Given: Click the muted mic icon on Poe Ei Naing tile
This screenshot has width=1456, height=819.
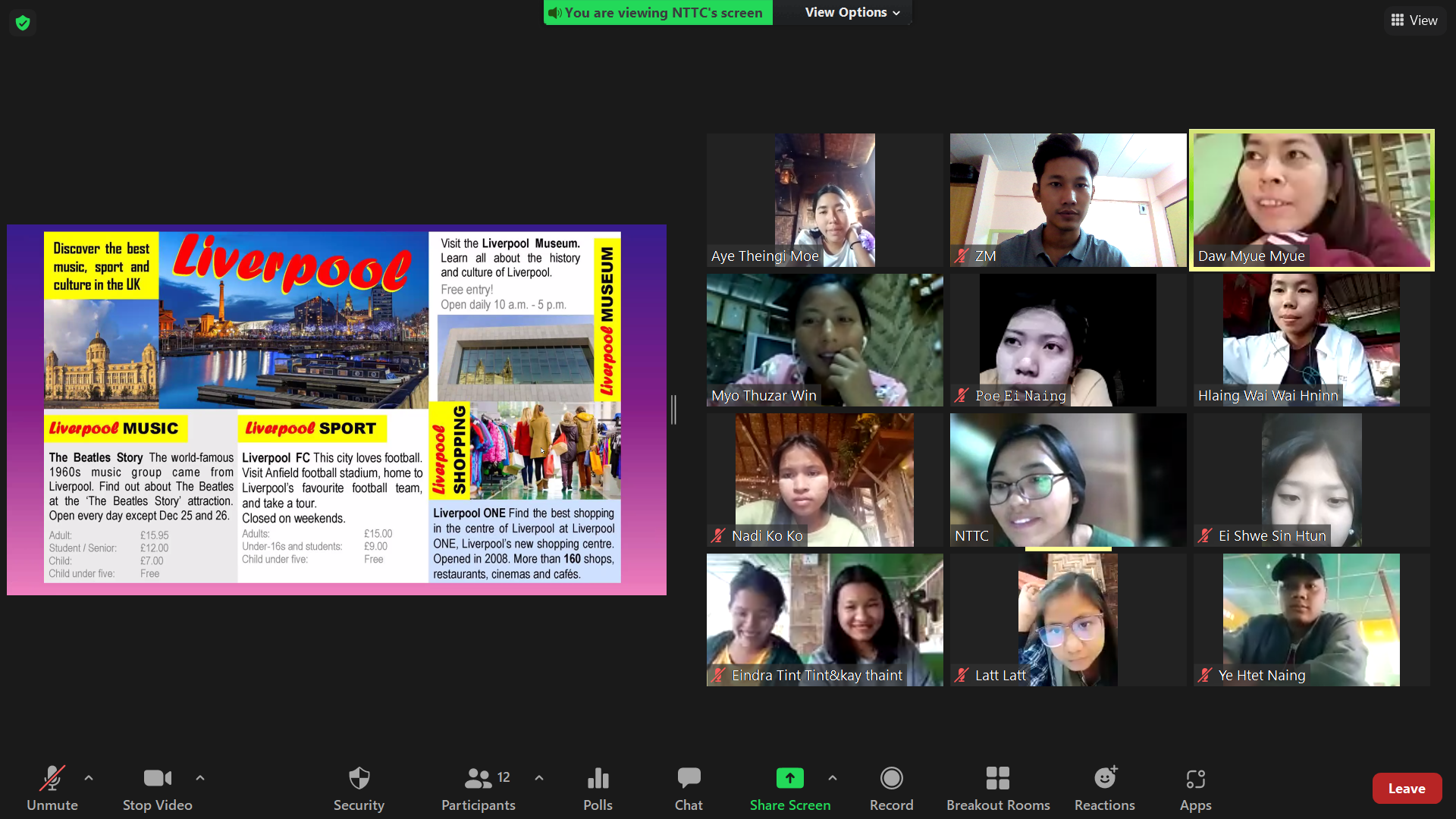Looking at the screenshot, I should pos(962,396).
